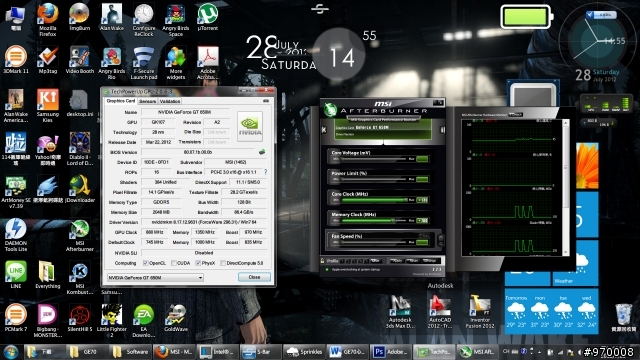Click the Bus Interface question mark in GPU-Z

[x=265, y=172]
